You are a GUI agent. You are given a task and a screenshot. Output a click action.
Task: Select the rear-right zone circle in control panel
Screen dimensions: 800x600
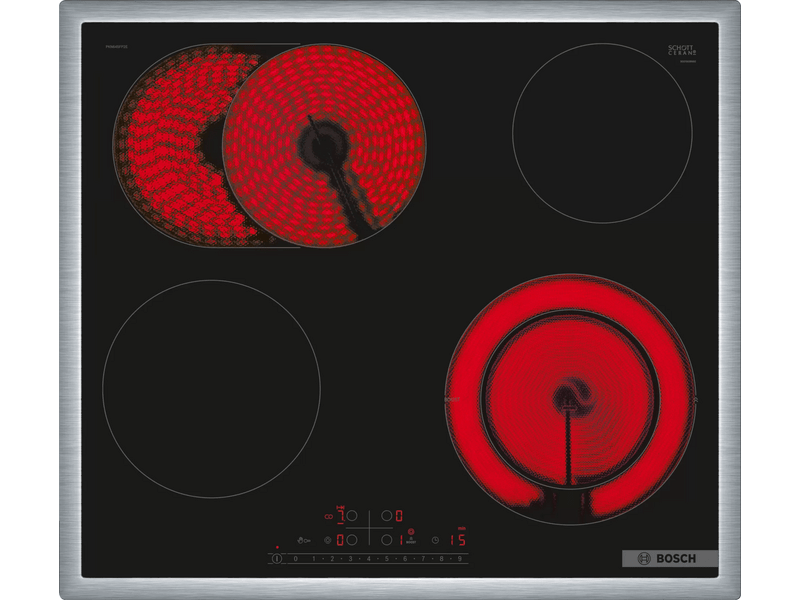386,516
